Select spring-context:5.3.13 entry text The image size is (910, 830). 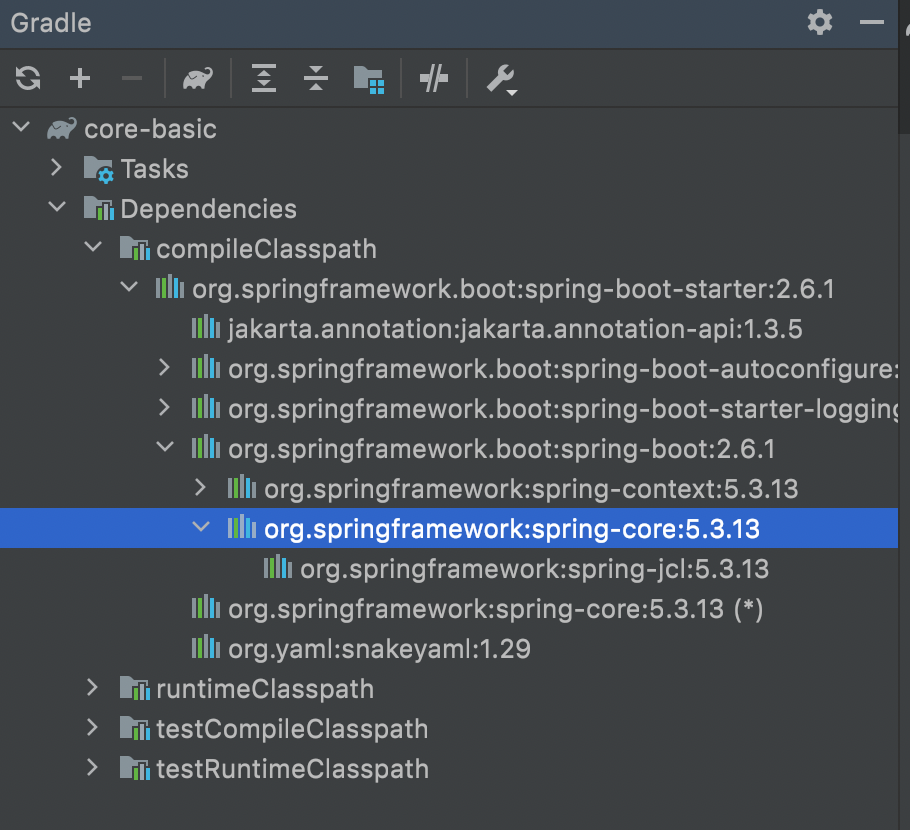(x=531, y=490)
